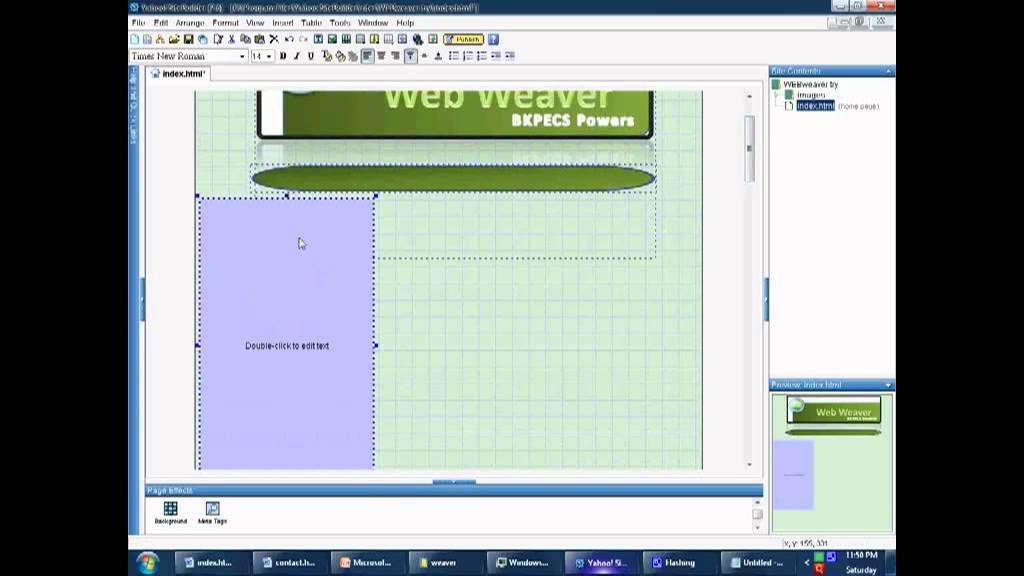Image resolution: width=1024 pixels, height=576 pixels.
Task: Click the canvas vertical scrollbar thumb
Action: pyautogui.click(x=750, y=149)
